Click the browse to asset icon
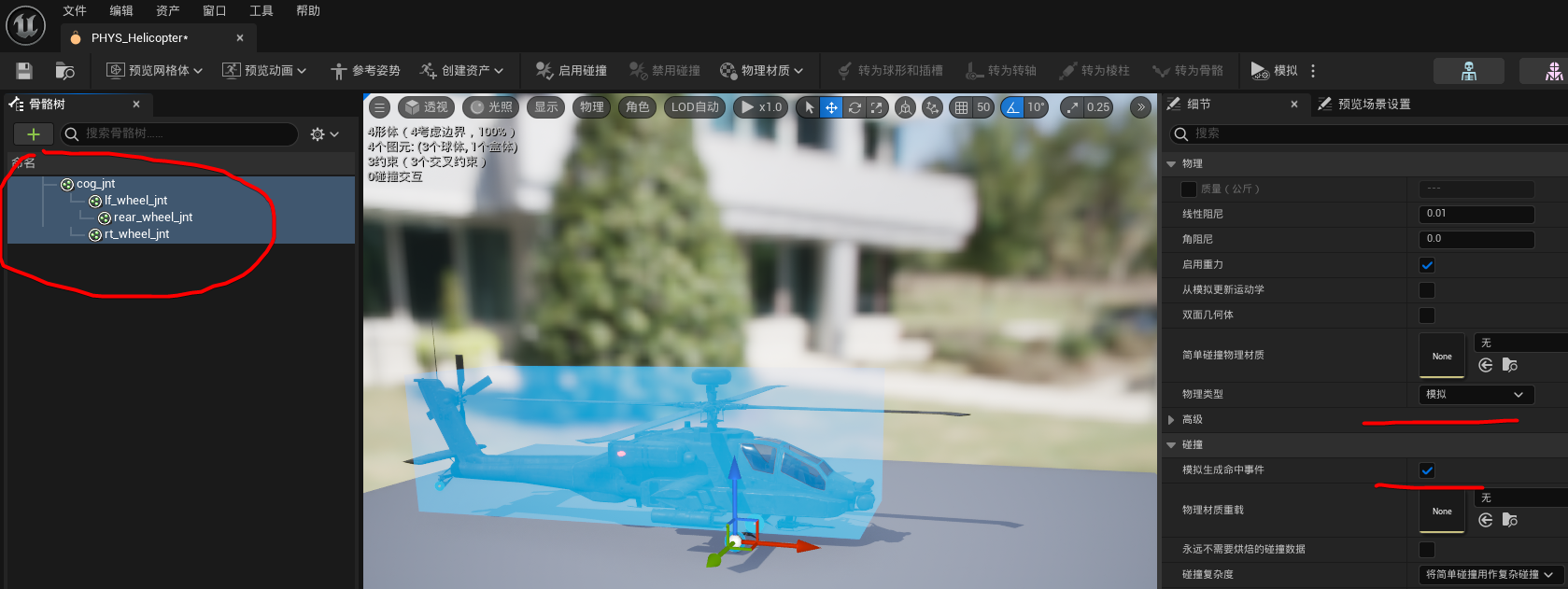 point(64,71)
